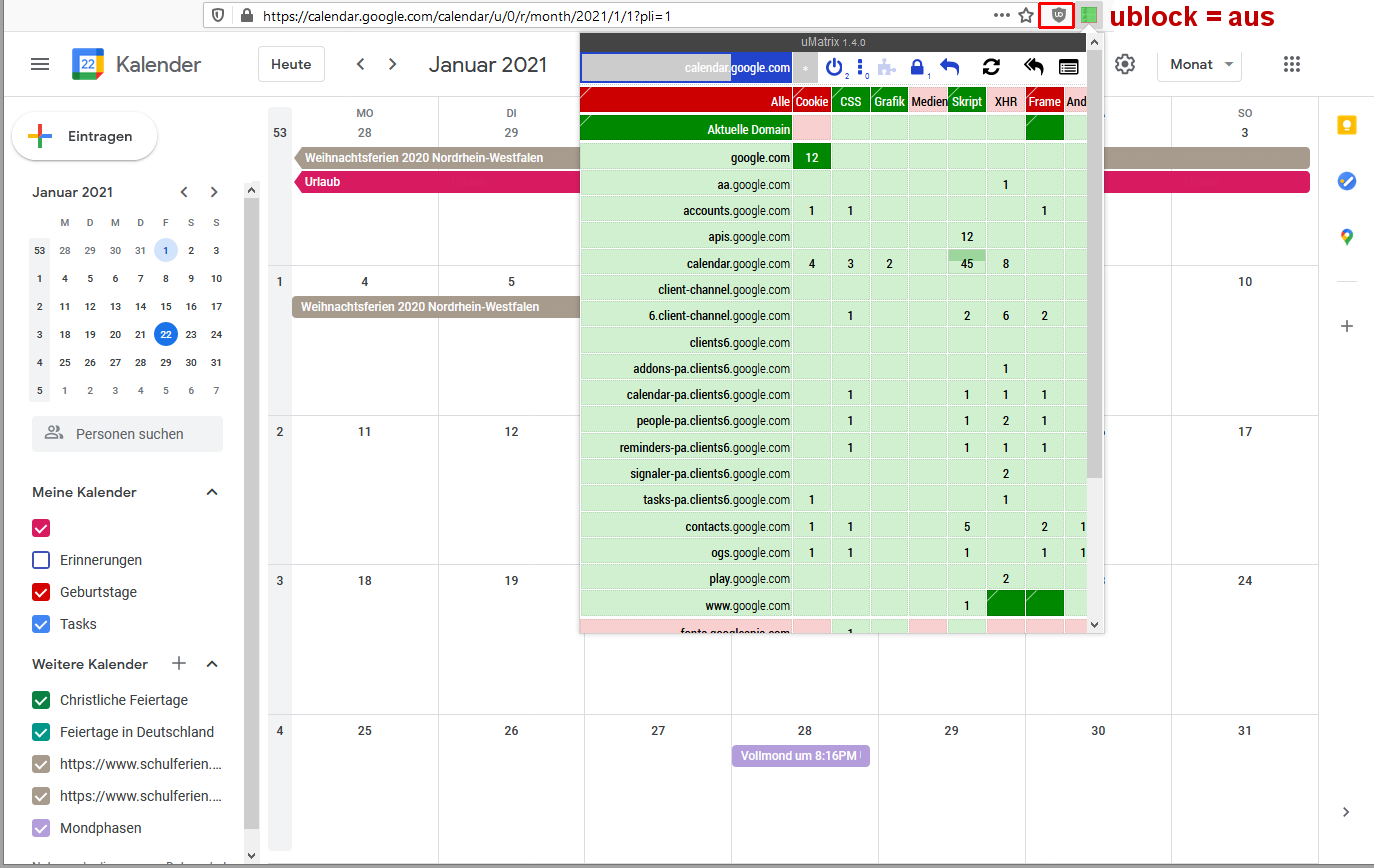
Task: Toggle uMatrix power button
Action: (x=835, y=67)
